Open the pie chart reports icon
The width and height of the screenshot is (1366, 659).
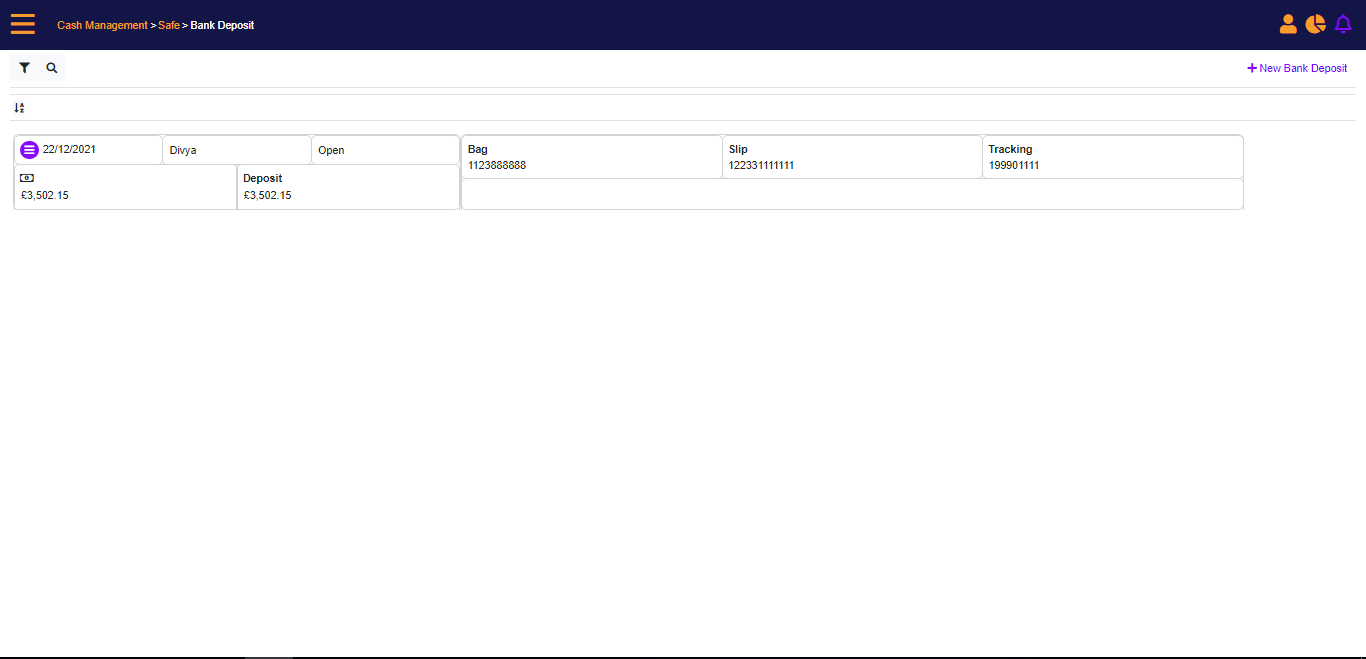coord(1315,24)
